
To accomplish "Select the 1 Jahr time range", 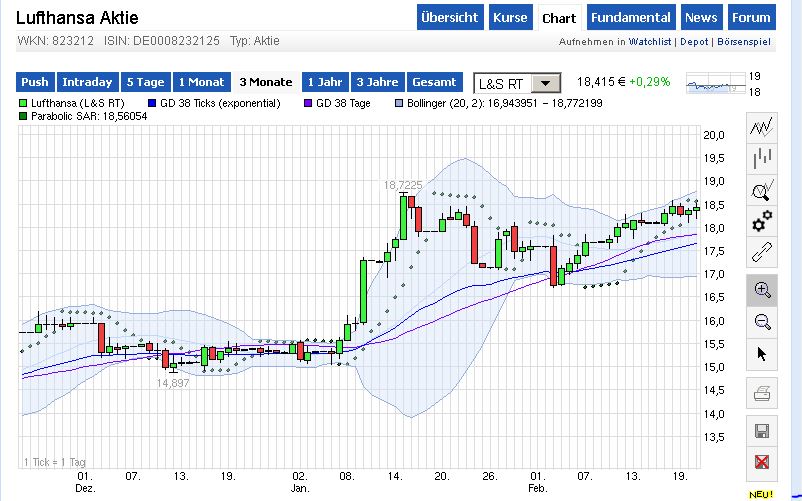I will pos(324,82).
